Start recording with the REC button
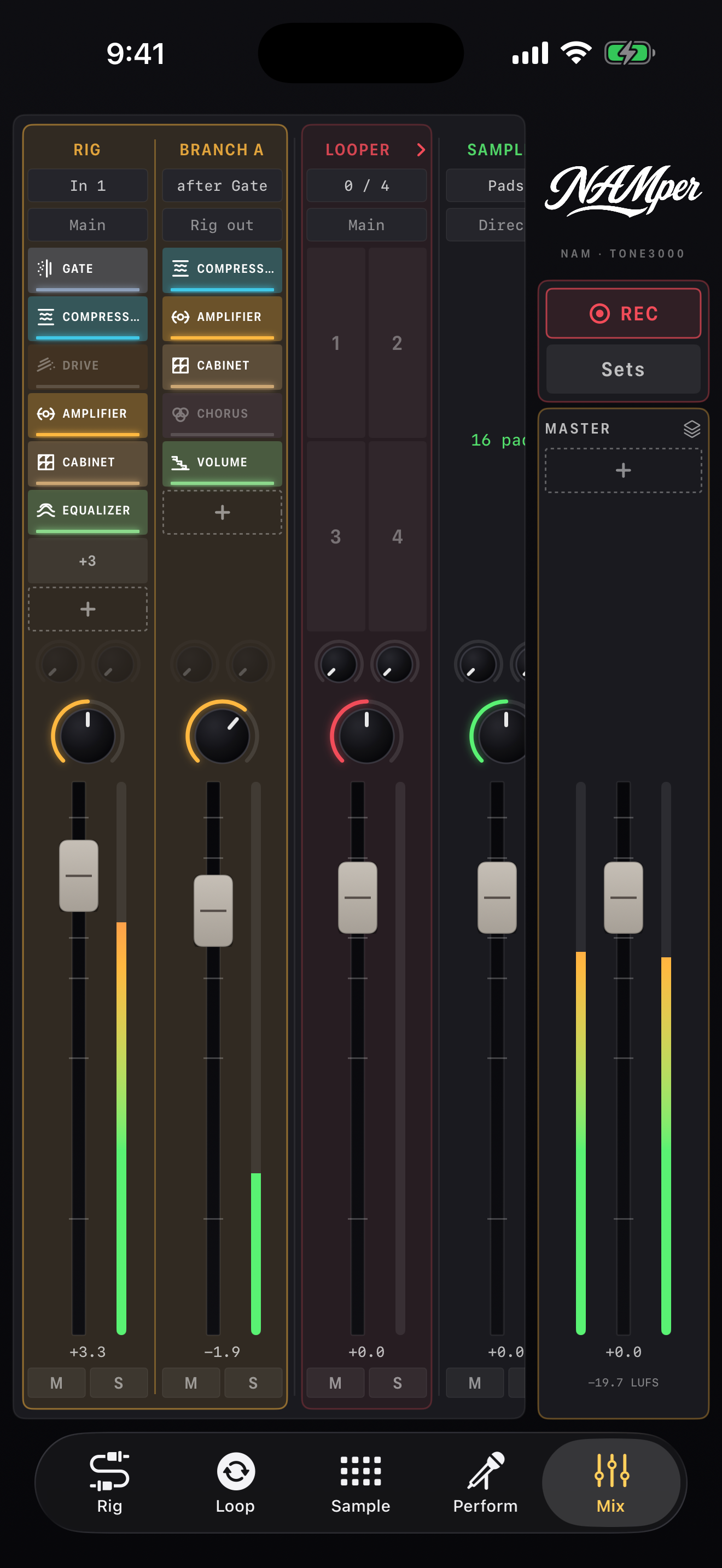722x1568 pixels. click(x=624, y=313)
